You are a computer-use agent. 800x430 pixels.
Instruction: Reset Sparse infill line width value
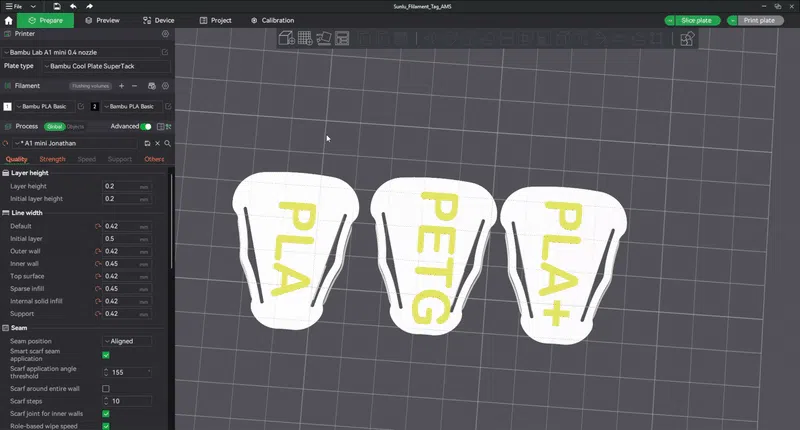pos(97,289)
